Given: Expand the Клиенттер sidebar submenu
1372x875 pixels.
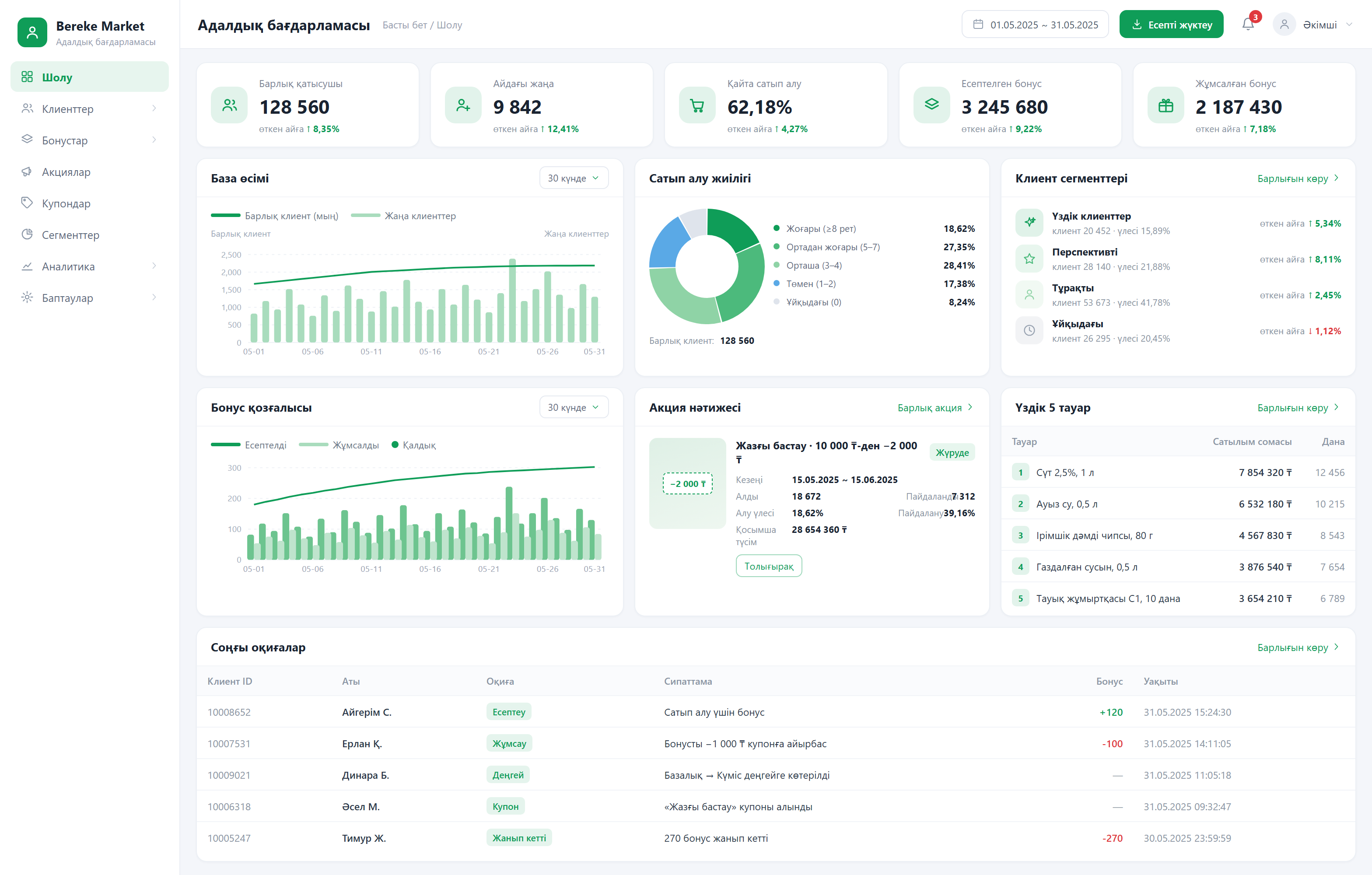Looking at the screenshot, I should tap(89, 109).
